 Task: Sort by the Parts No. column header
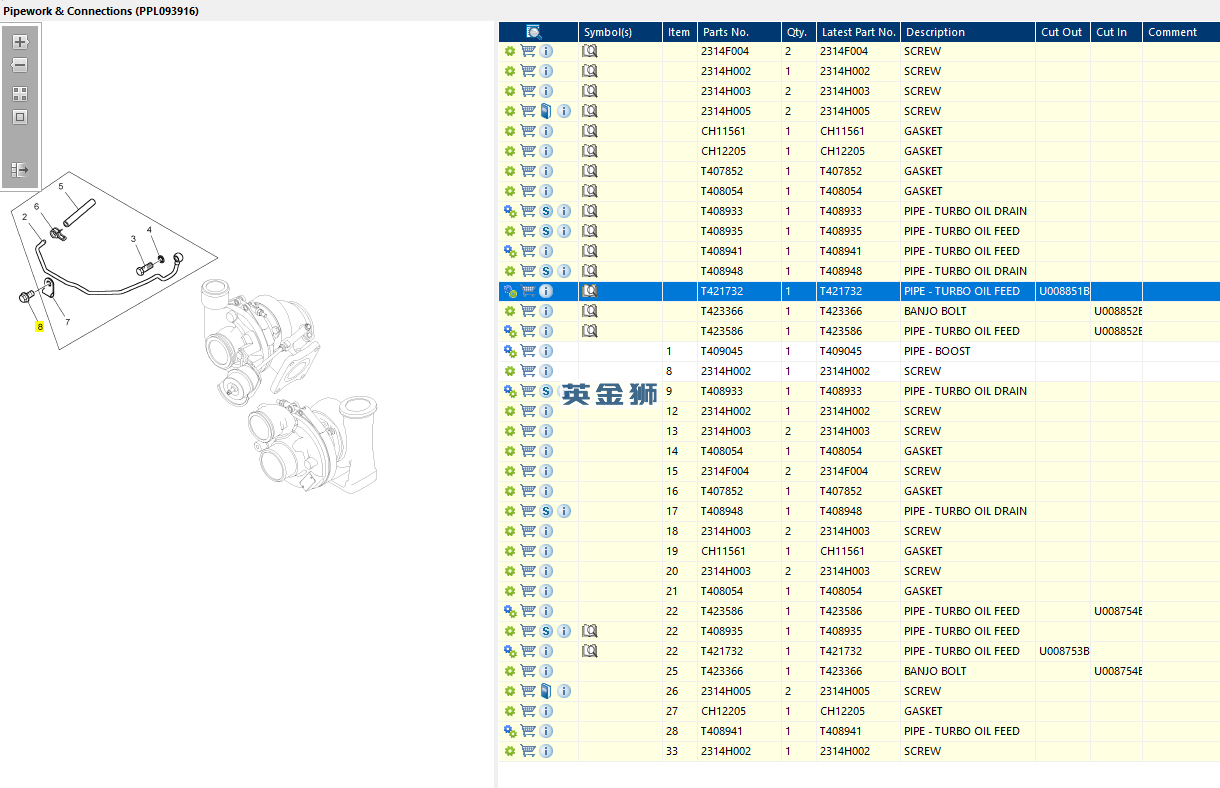[x=726, y=32]
